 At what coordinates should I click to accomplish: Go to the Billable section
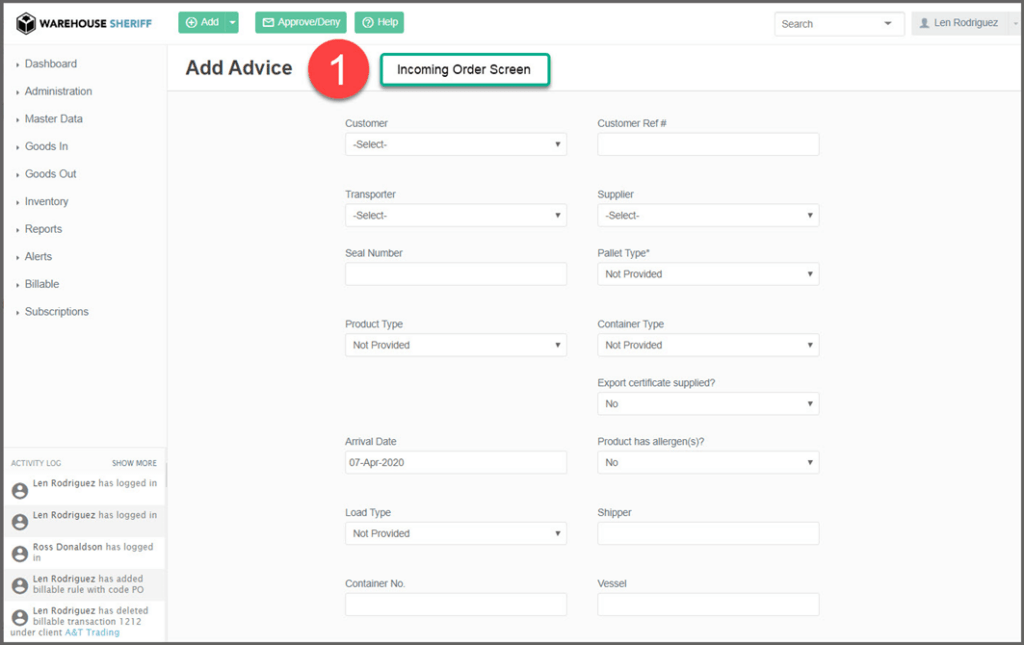[x=42, y=284]
